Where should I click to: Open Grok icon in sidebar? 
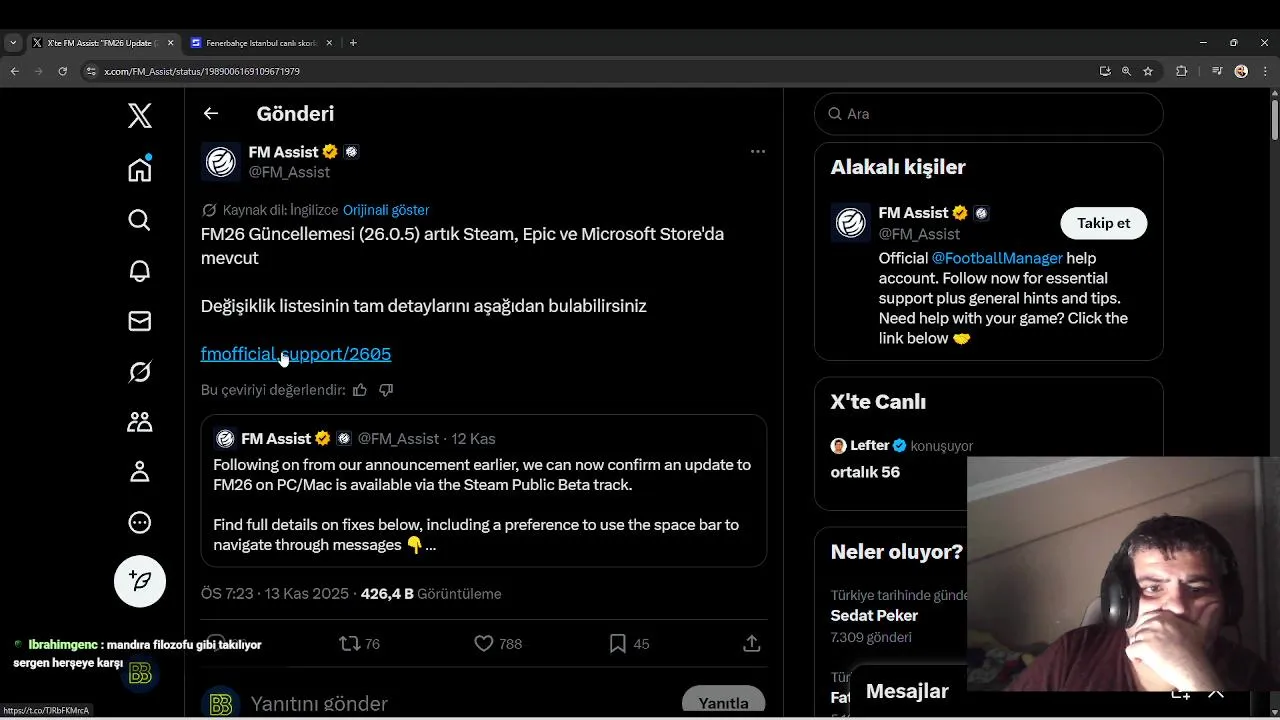pos(140,372)
